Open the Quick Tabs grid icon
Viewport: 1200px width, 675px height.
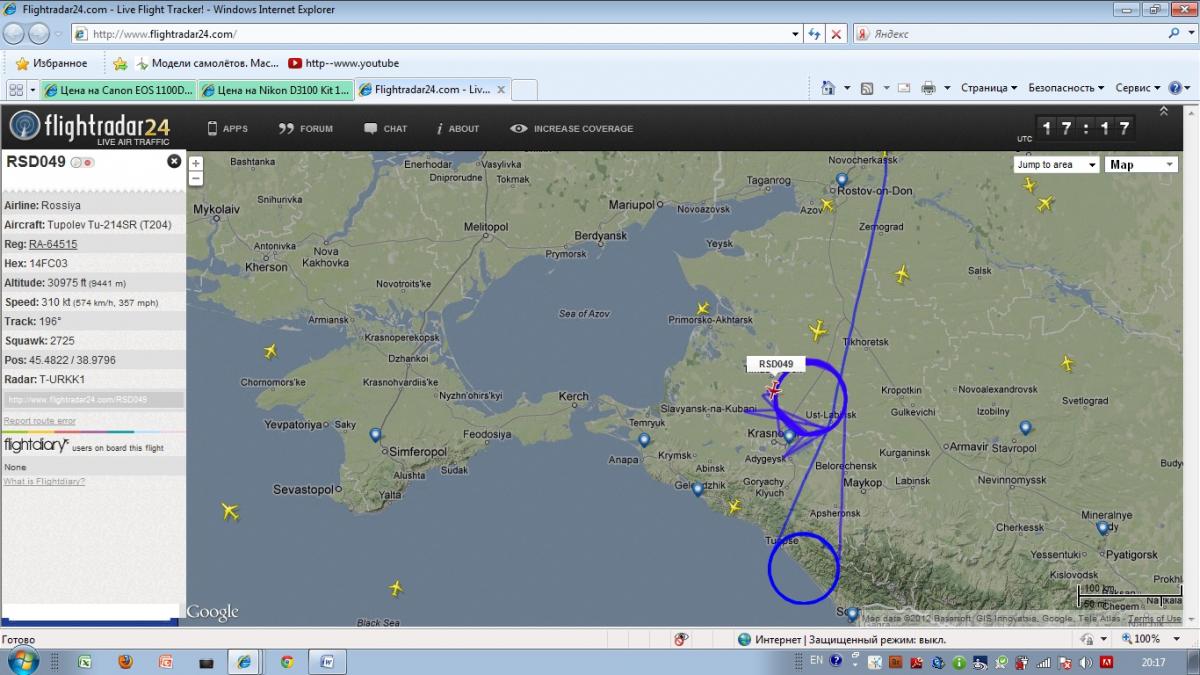(x=16, y=89)
